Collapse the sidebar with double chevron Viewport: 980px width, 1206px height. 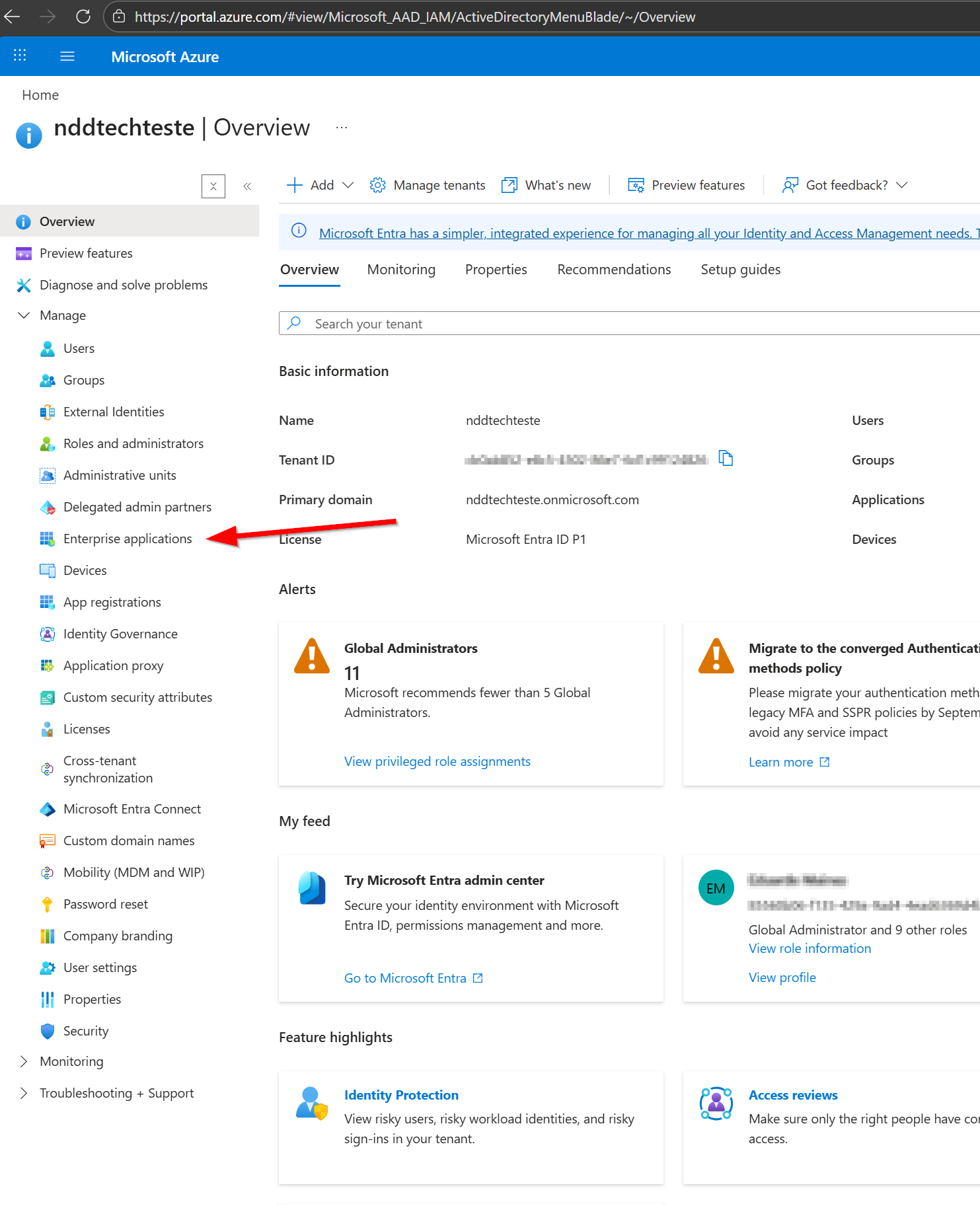[247, 186]
